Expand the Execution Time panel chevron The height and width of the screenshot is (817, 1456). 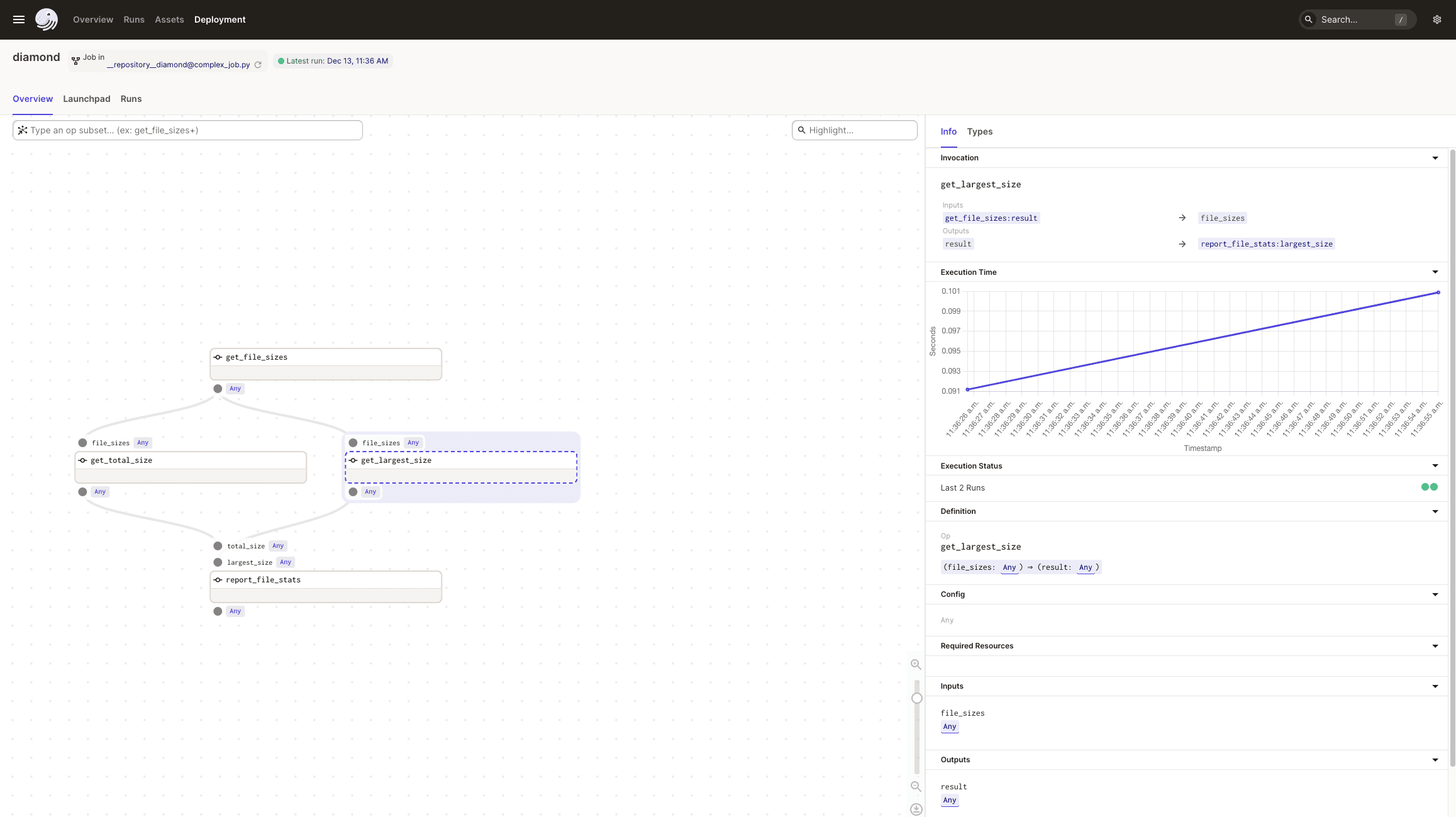point(1435,271)
